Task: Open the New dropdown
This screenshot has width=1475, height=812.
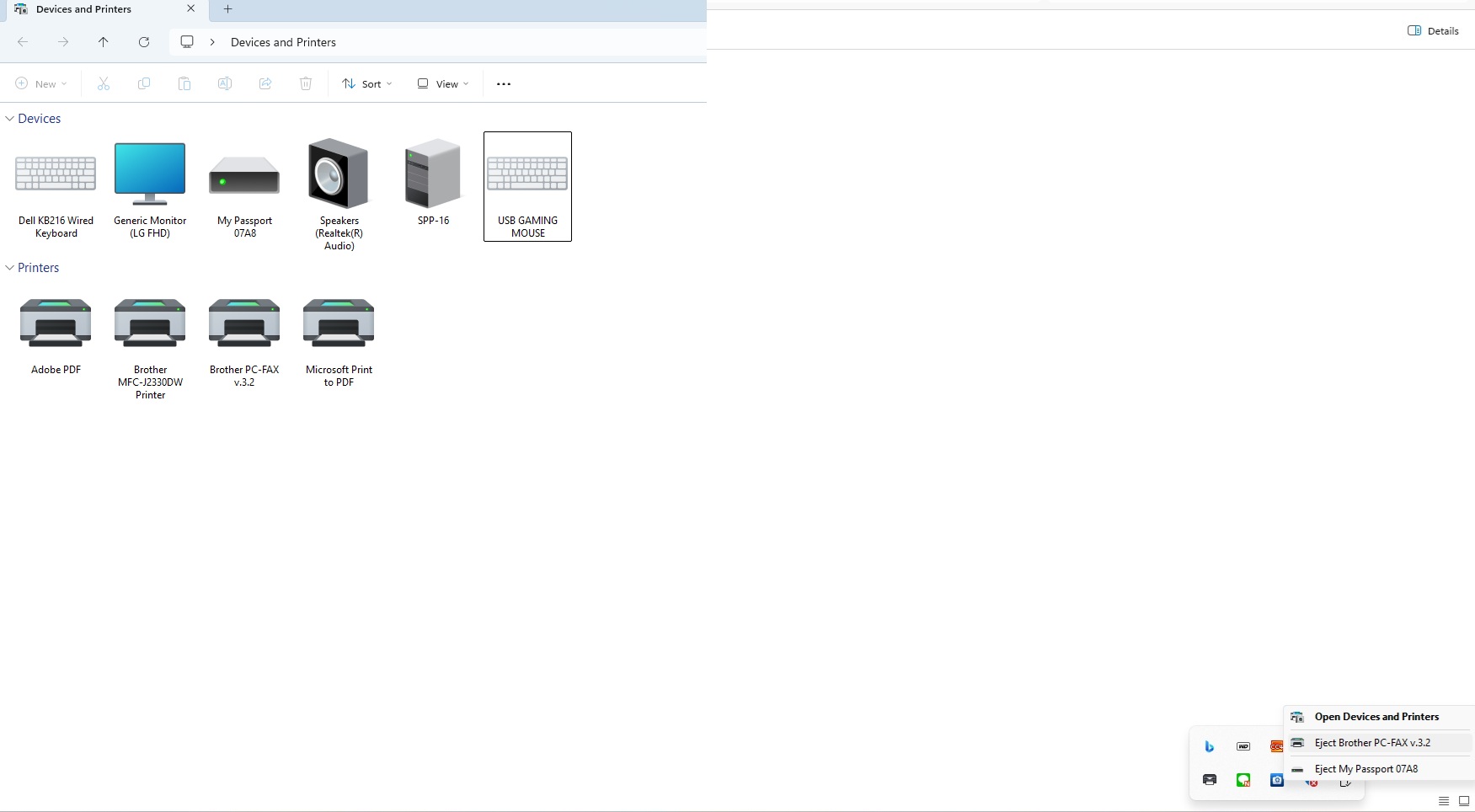Action: 41,83
